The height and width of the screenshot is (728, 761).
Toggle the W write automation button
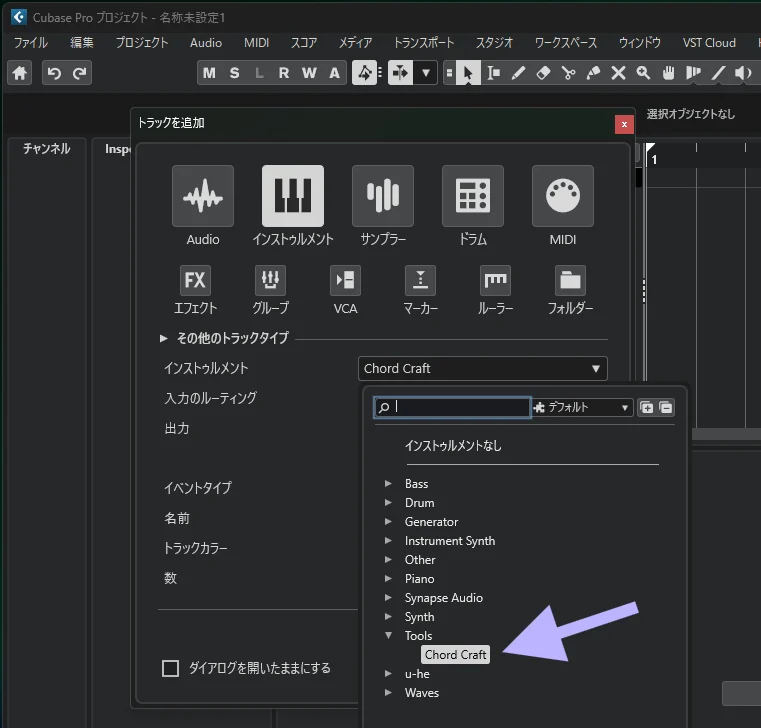309,73
